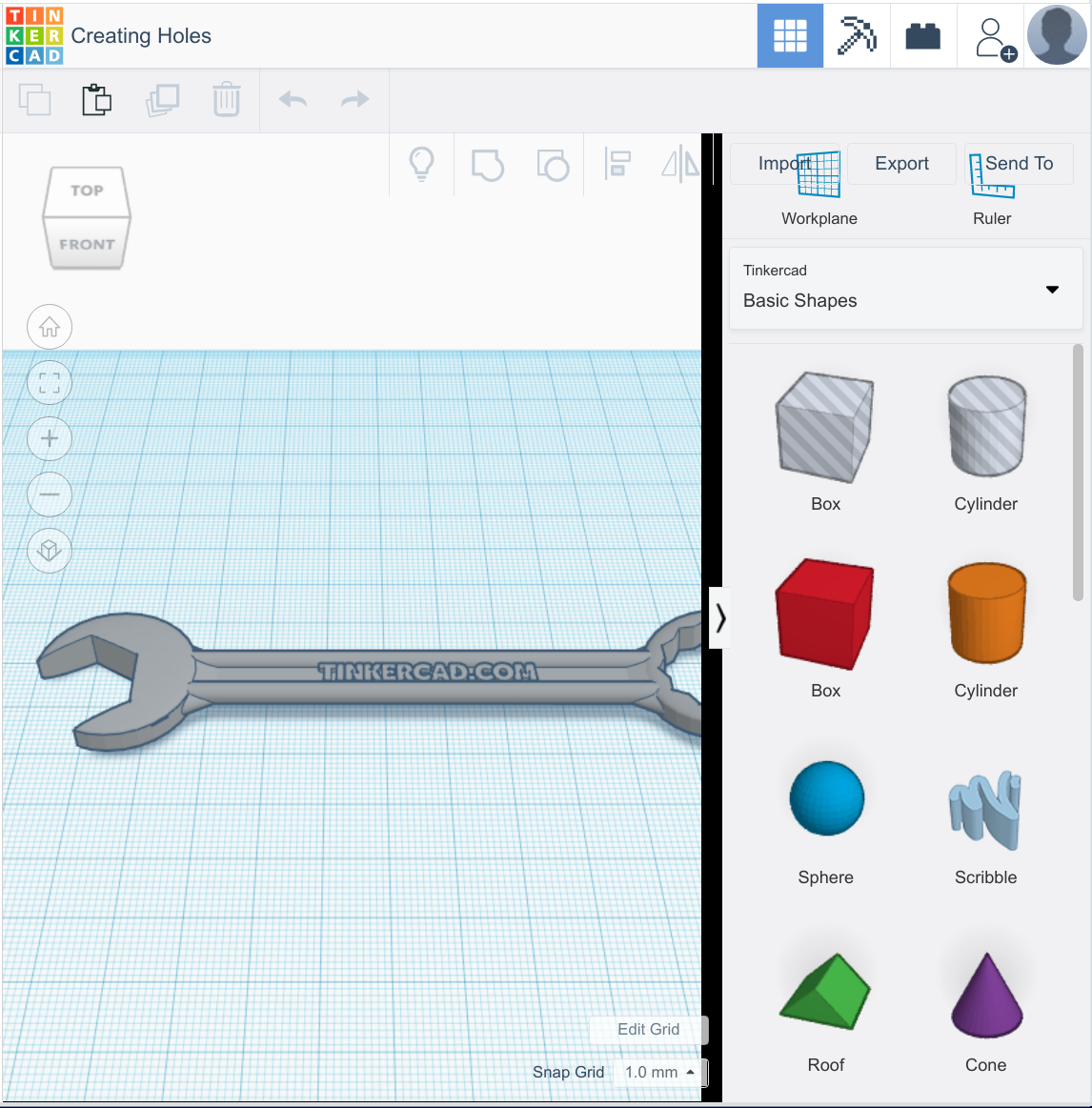Screen dimensions: 1092x1108
Task: Open the user profile avatar
Action: tap(1057, 35)
